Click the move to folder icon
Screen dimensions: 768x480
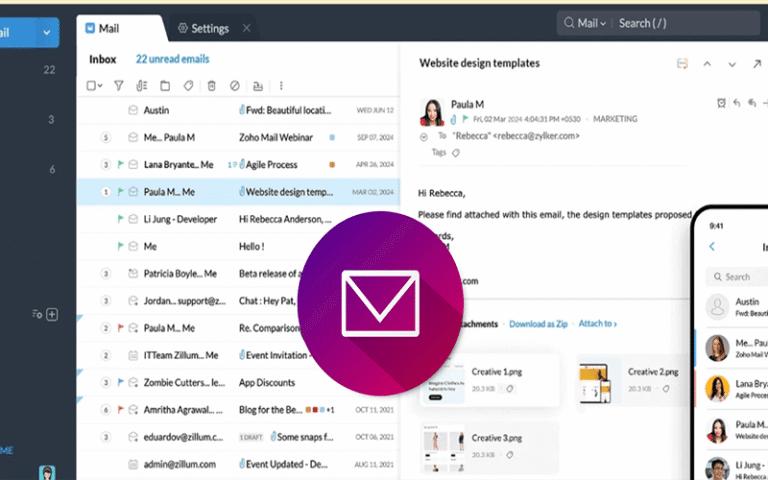coord(165,86)
